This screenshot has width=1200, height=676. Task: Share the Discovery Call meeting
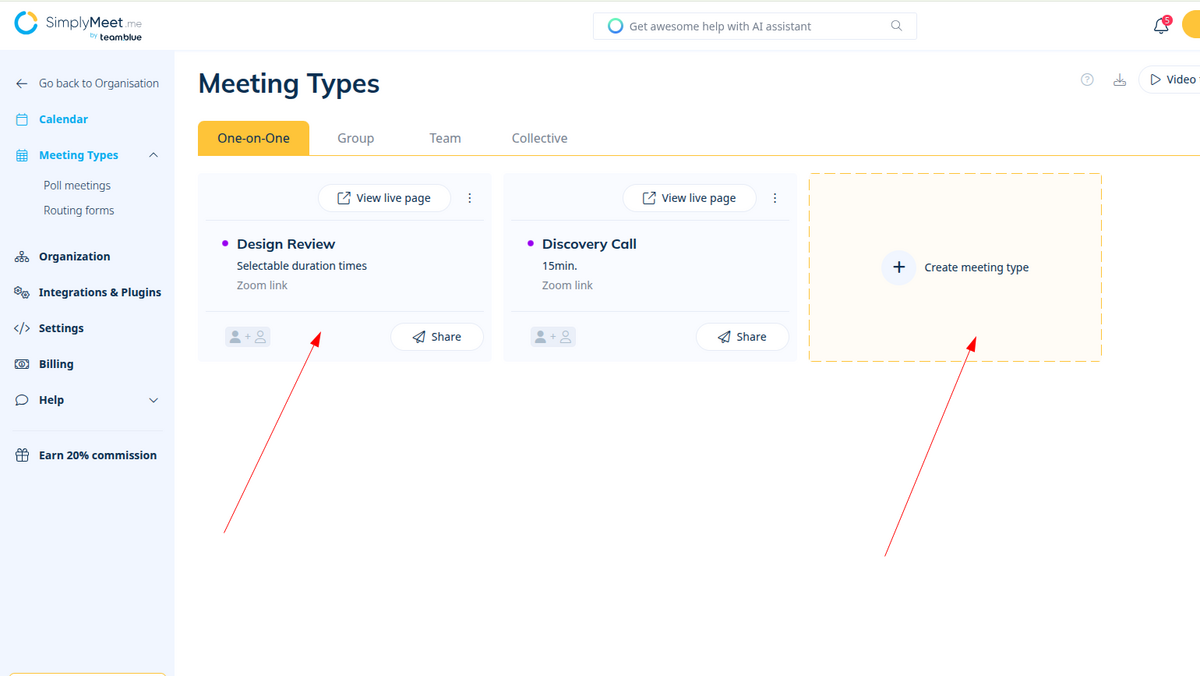coord(742,337)
